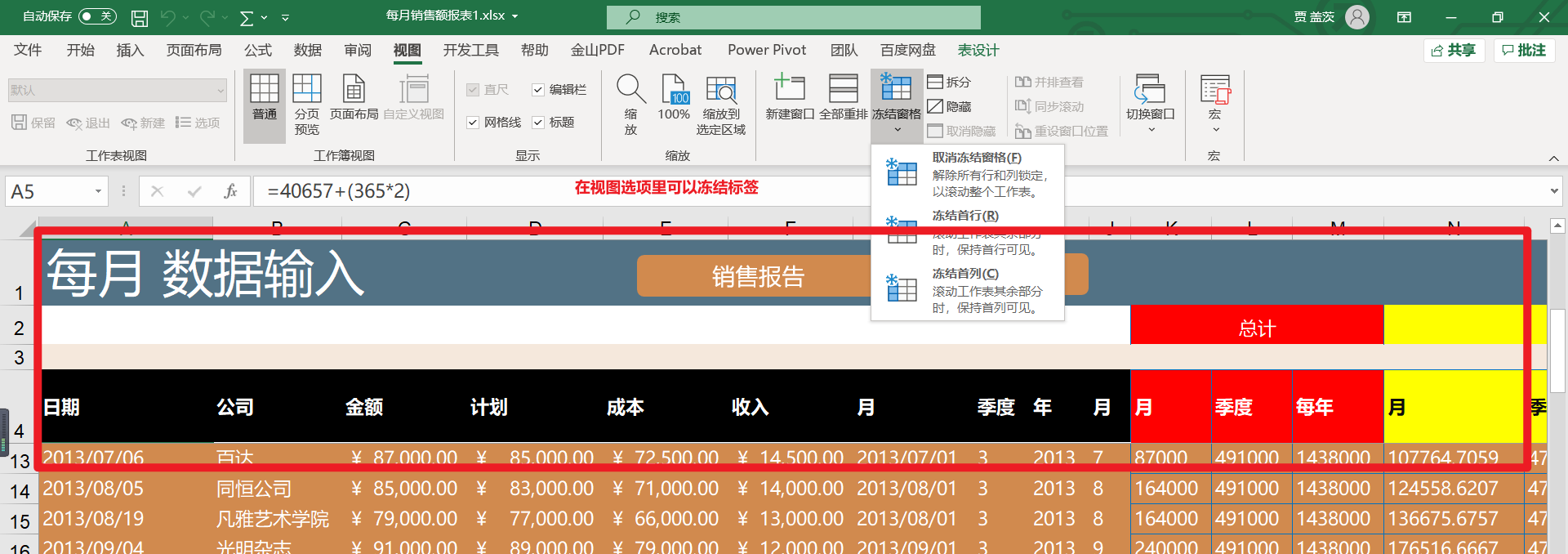Viewport: 1568px width, 554px height.
Task: Collapse the ribbon with the chevron
Action: [x=1553, y=158]
